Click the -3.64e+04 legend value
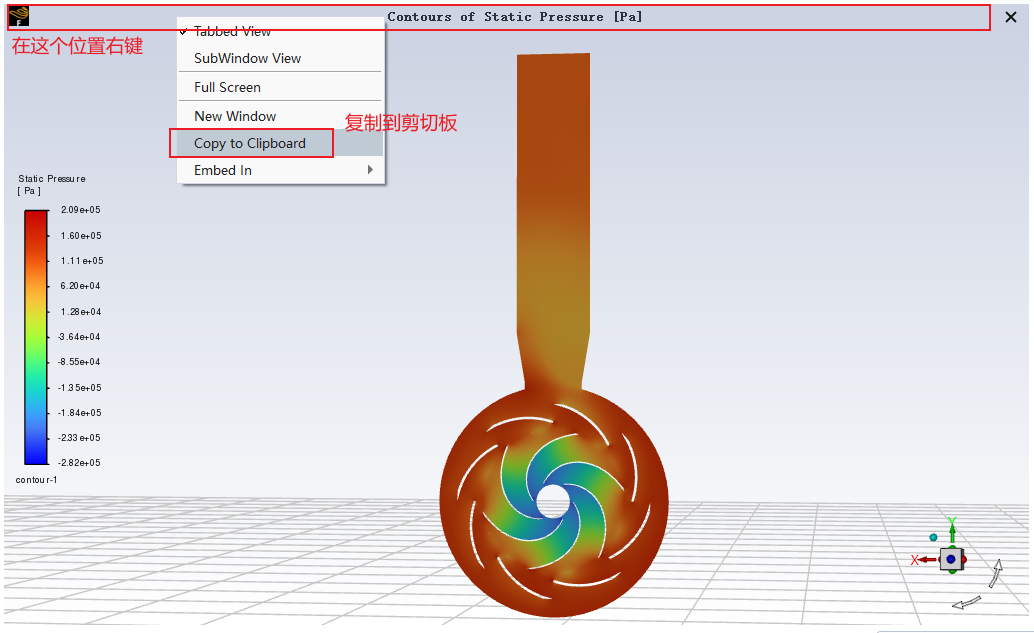Viewport: 1034px width, 633px height. pyautogui.click(x=79, y=336)
